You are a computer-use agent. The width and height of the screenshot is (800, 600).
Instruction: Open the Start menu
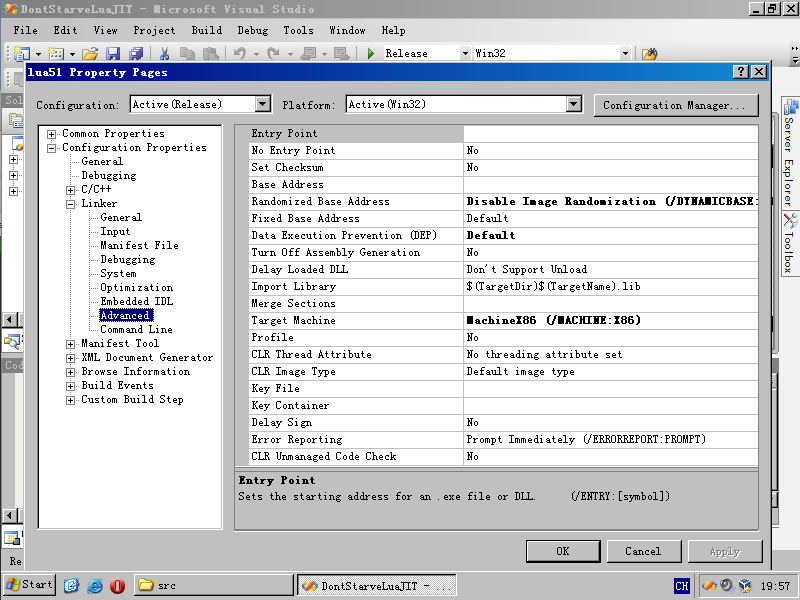pos(30,585)
